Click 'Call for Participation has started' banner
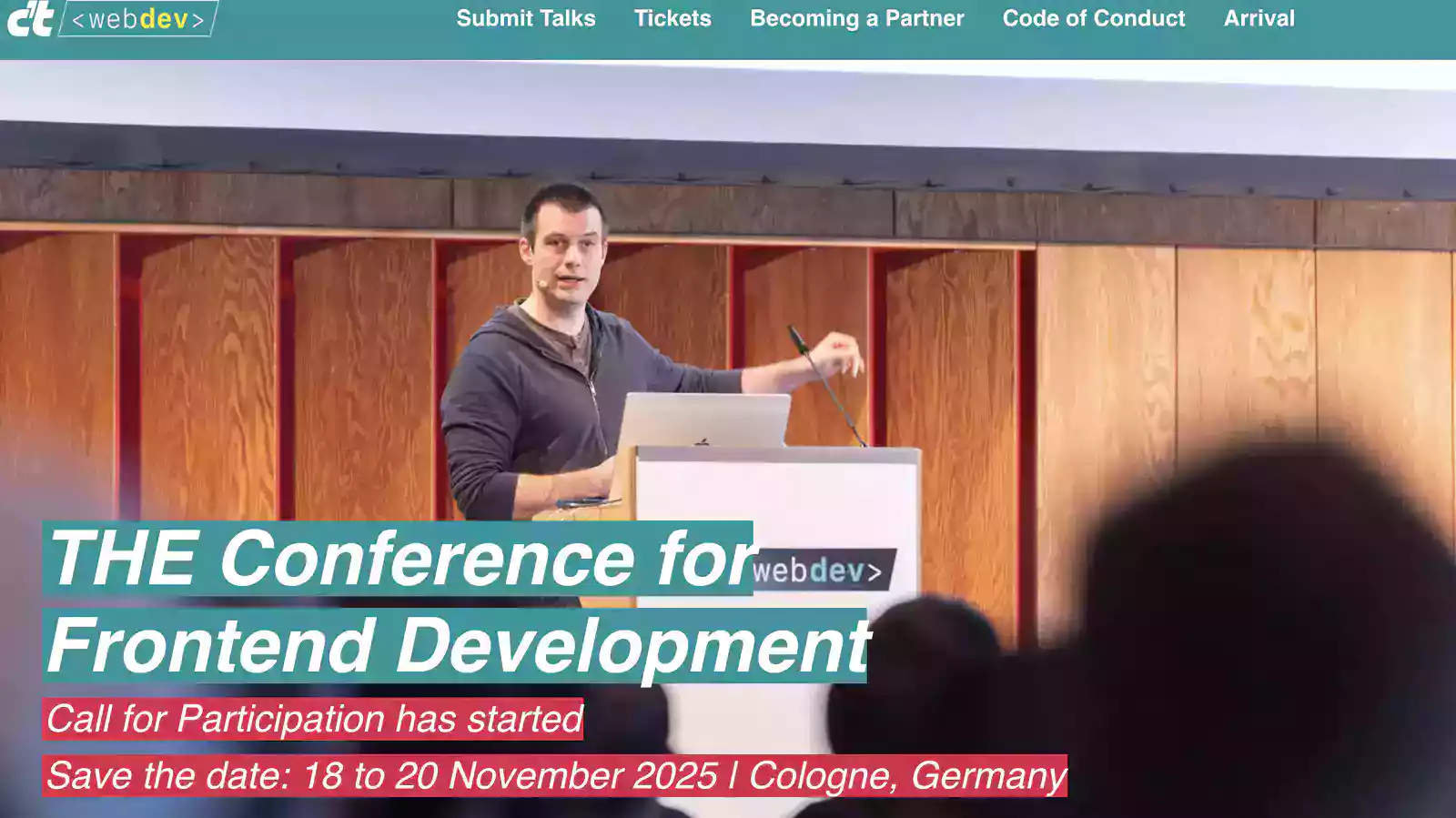This screenshot has height=818, width=1456. coord(313,719)
